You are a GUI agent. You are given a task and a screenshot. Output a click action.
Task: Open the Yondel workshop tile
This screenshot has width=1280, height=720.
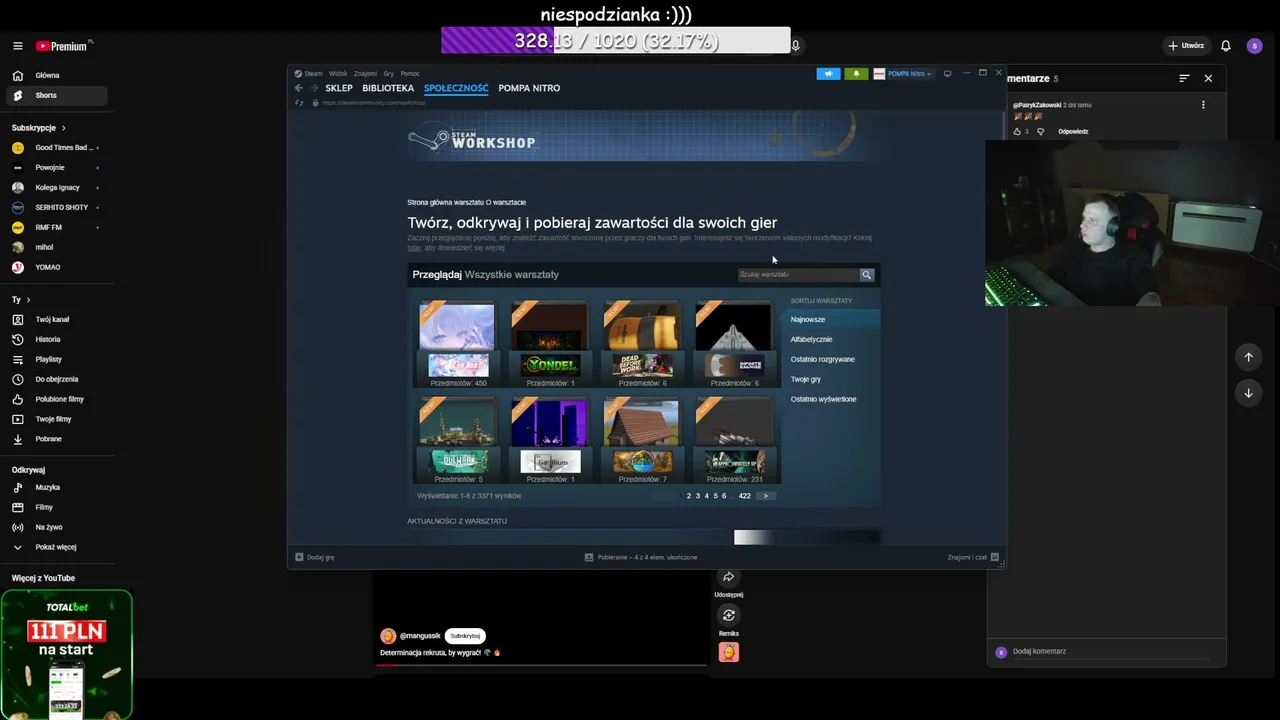point(550,344)
